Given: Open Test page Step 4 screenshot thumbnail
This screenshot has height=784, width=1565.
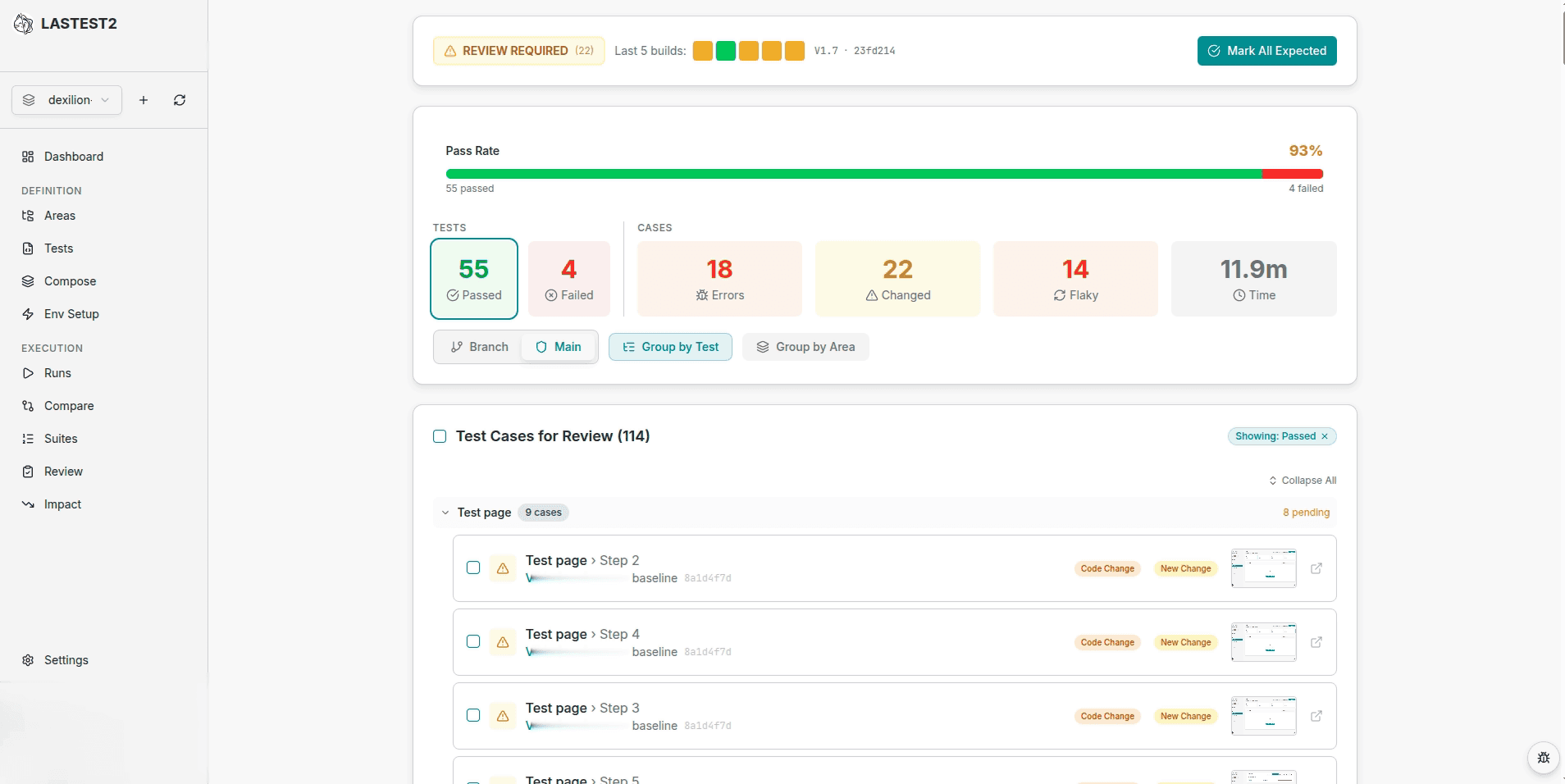Looking at the screenshot, I should (1264, 642).
